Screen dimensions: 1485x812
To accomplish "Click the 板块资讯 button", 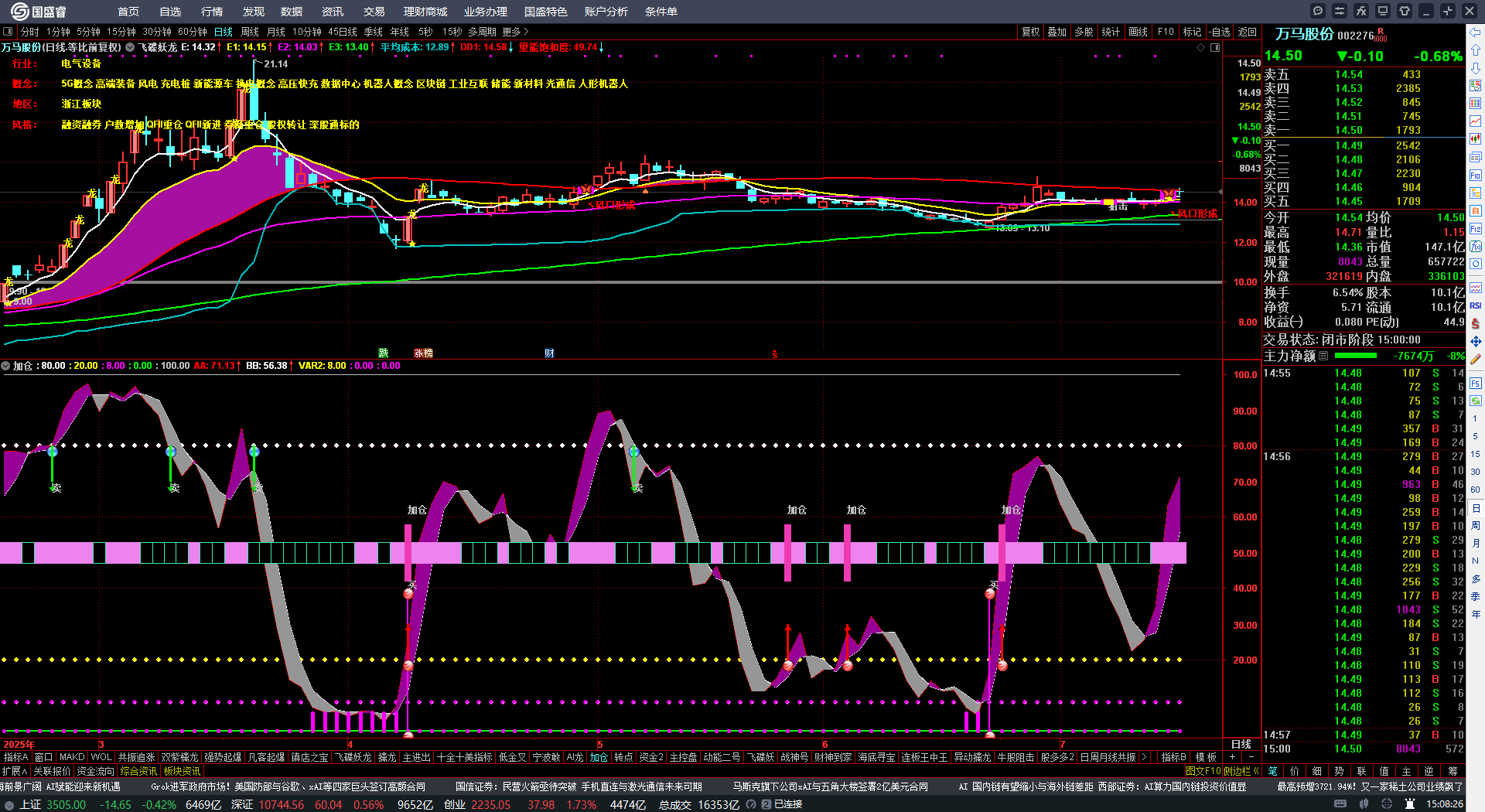I will [183, 771].
